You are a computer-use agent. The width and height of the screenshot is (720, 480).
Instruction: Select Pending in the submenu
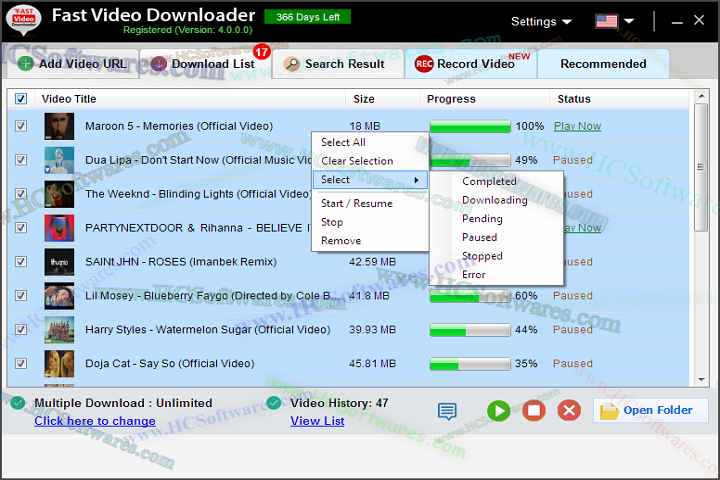pos(496,219)
